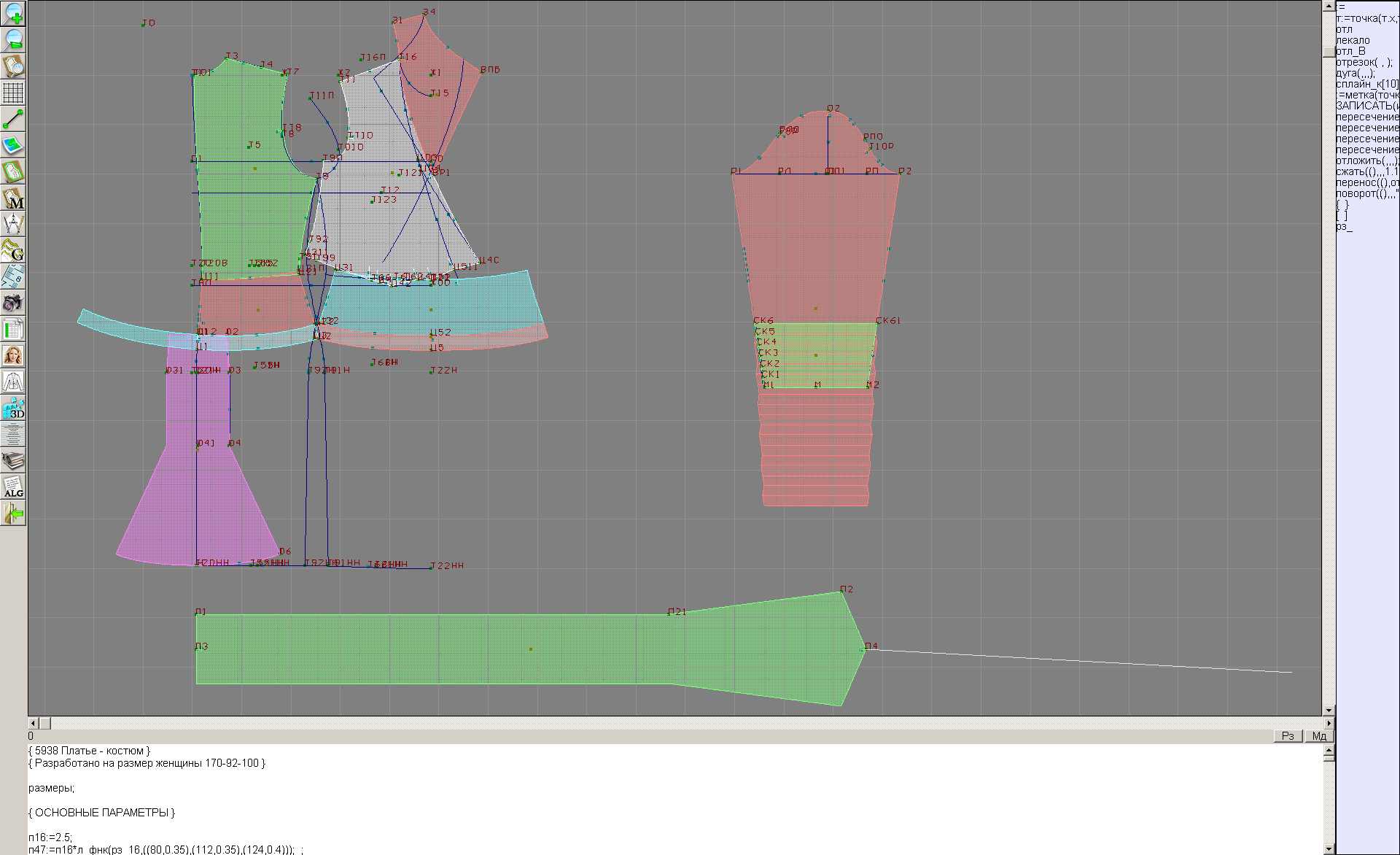Select 'лекало' in the command list

coord(1353,40)
